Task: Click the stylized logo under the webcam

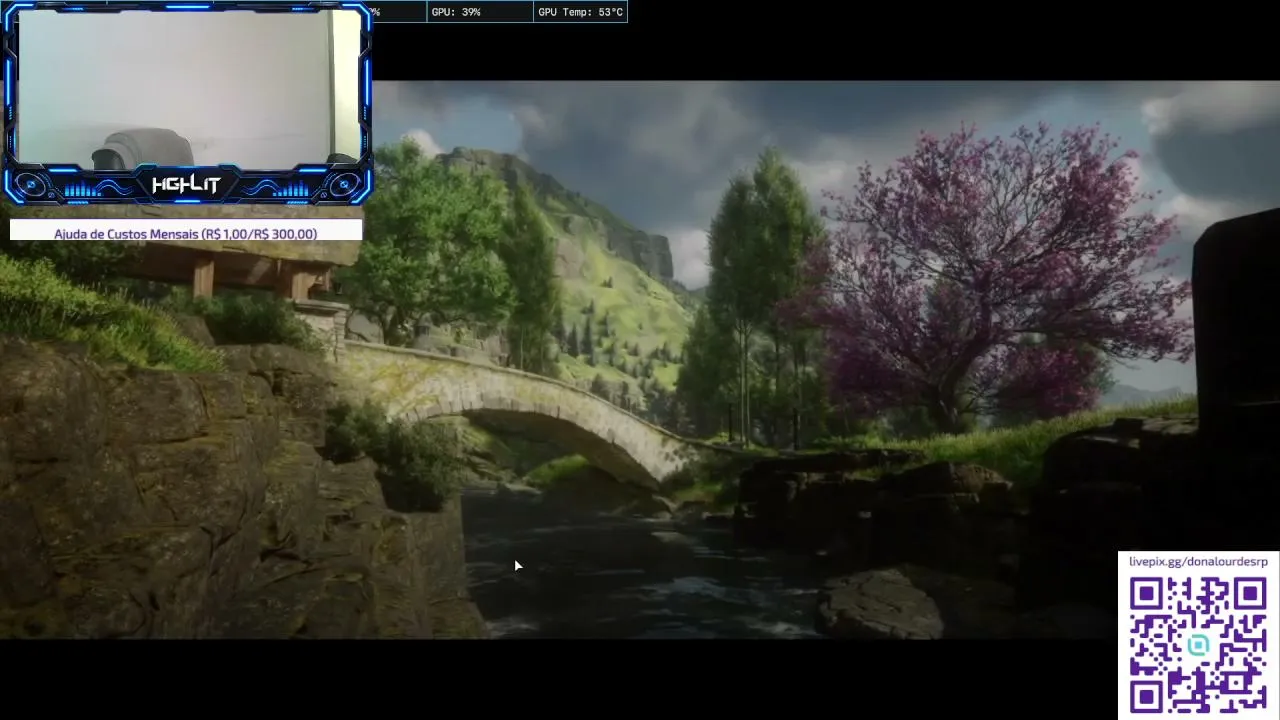Action: [186, 185]
